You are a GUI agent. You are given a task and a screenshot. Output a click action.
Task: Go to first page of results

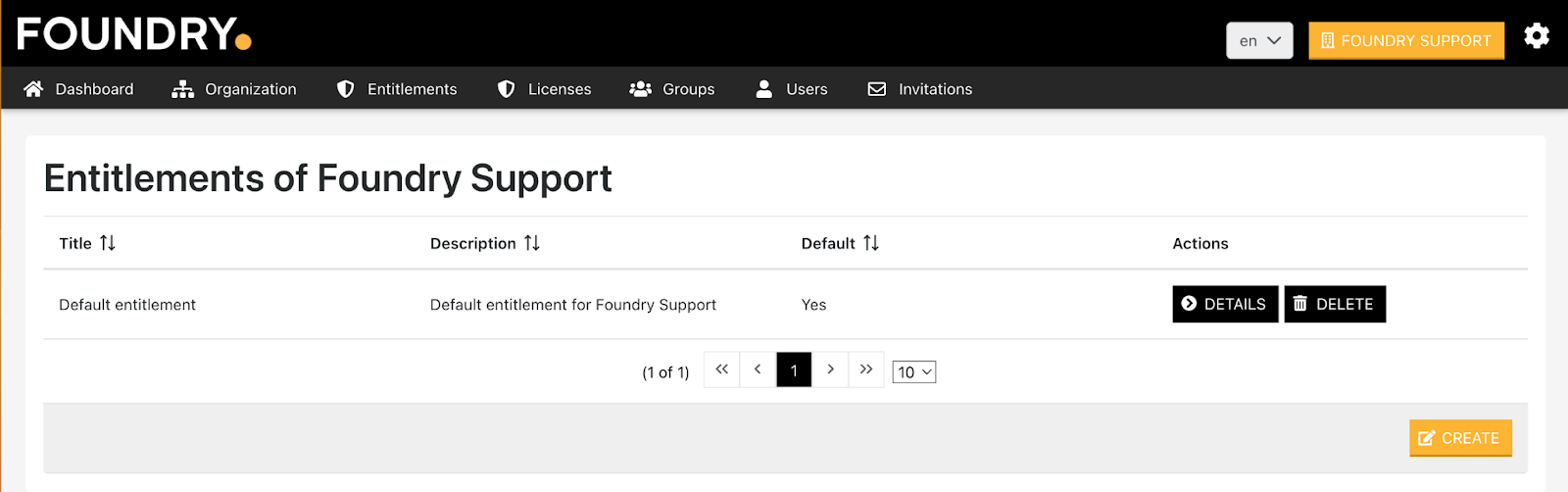[722, 369]
